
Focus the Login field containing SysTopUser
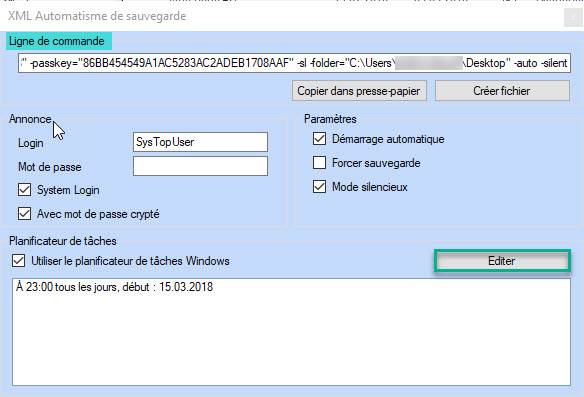[200, 142]
